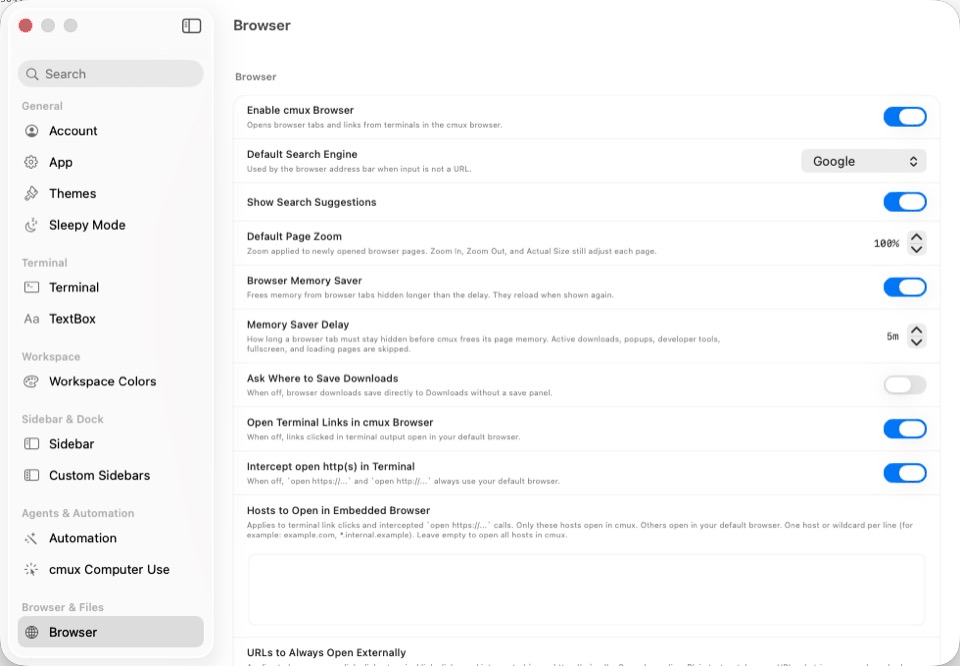Click the Default Search Engine label
Viewport: 960px width, 666px height.
[x=302, y=154]
